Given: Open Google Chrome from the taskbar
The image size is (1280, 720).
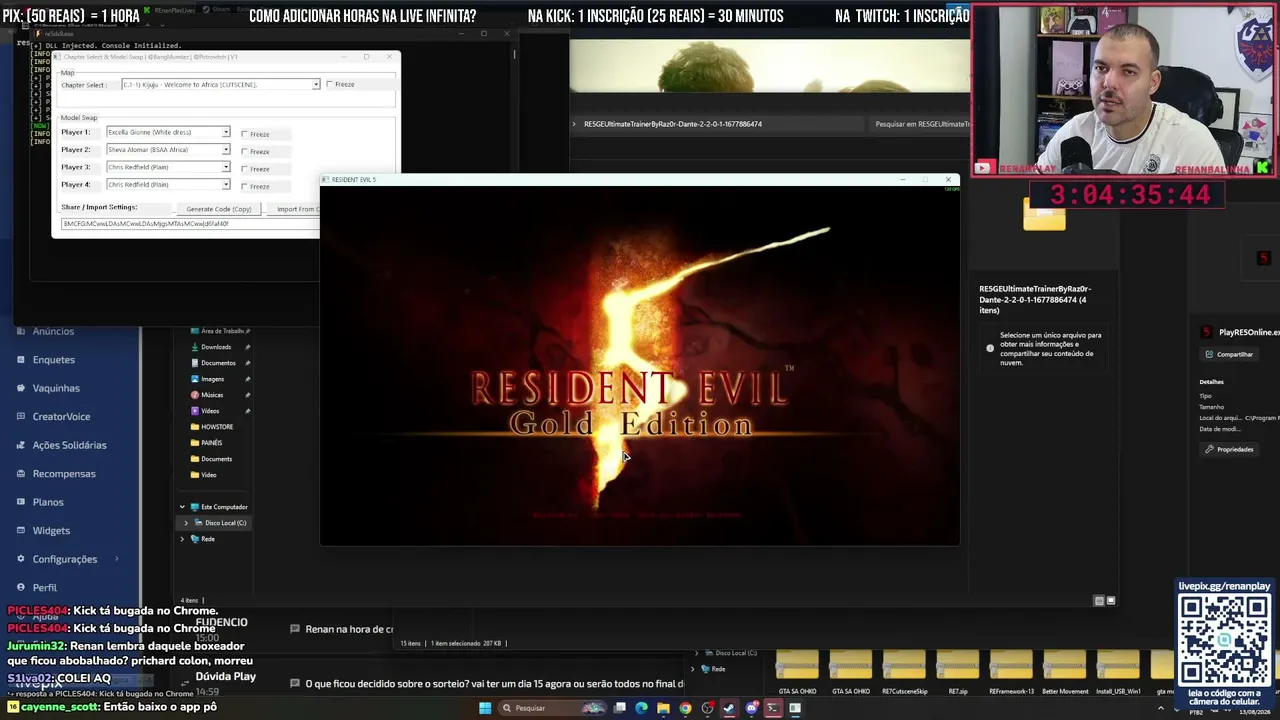Looking at the screenshot, I should (685, 708).
